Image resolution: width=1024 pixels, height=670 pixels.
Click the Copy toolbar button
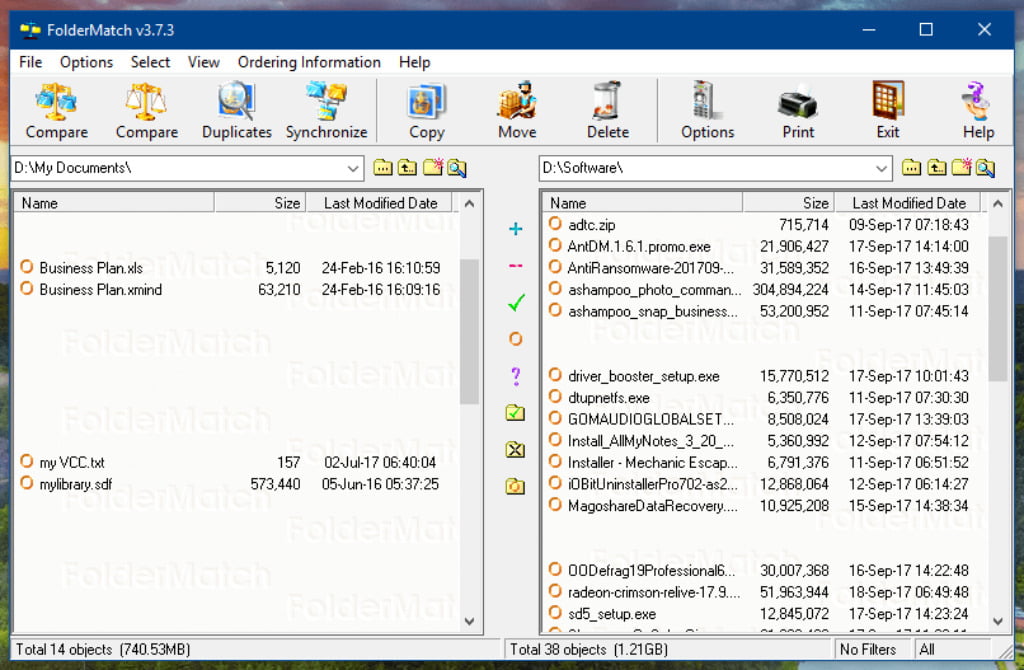(426, 110)
